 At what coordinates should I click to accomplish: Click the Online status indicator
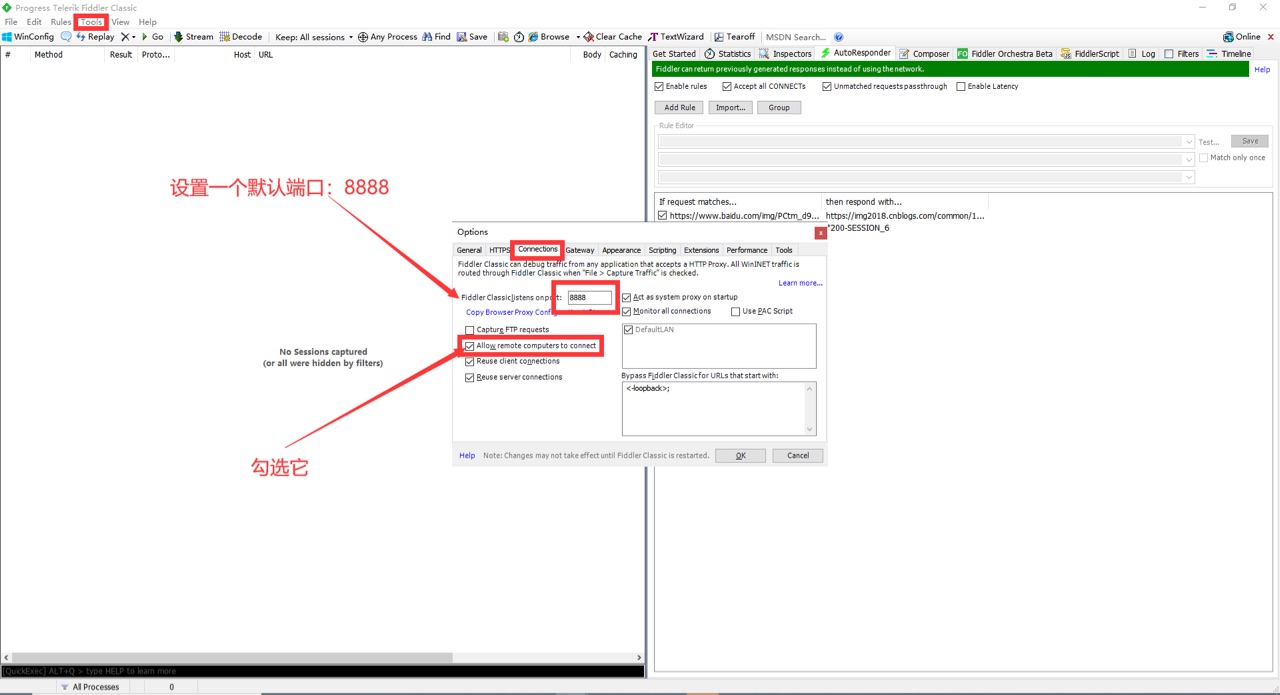pyautogui.click(x=1241, y=37)
